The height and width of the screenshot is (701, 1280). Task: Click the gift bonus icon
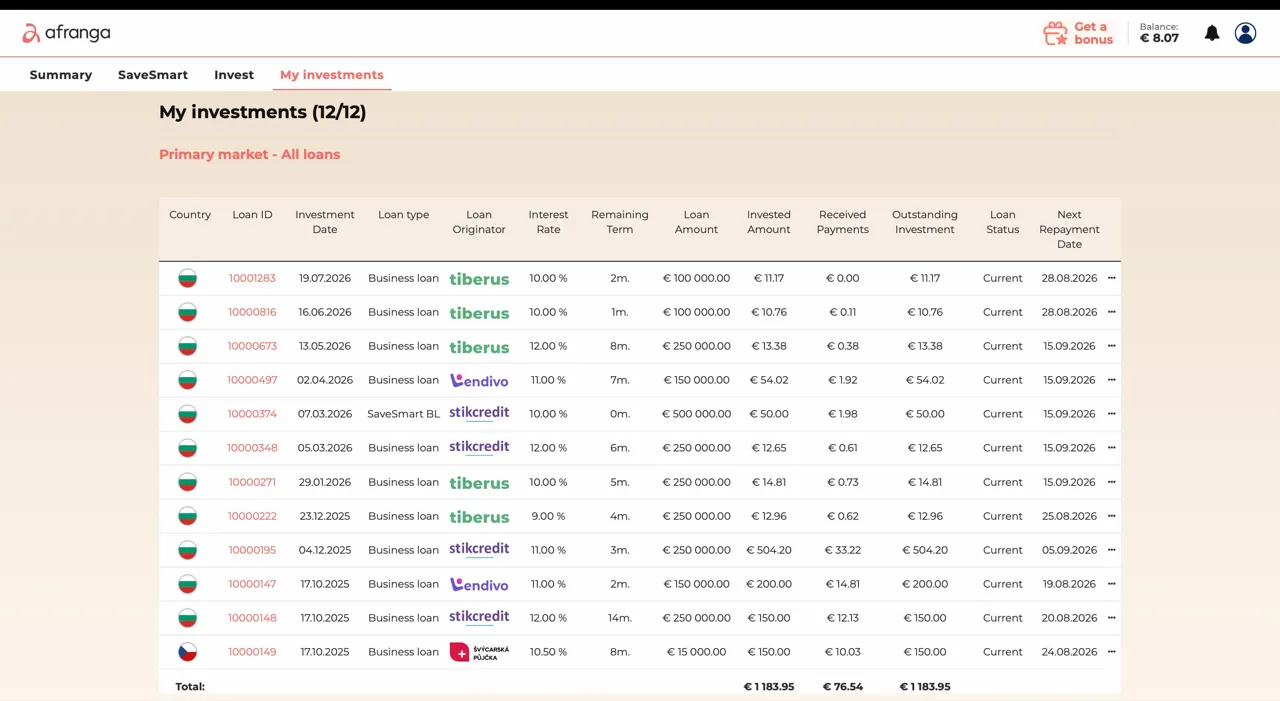pos(1055,34)
